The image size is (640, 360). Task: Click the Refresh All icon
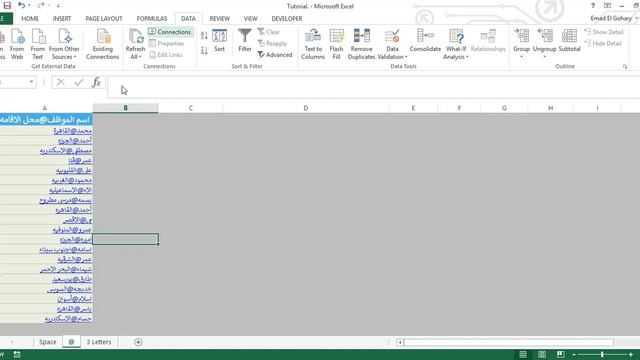[135, 36]
